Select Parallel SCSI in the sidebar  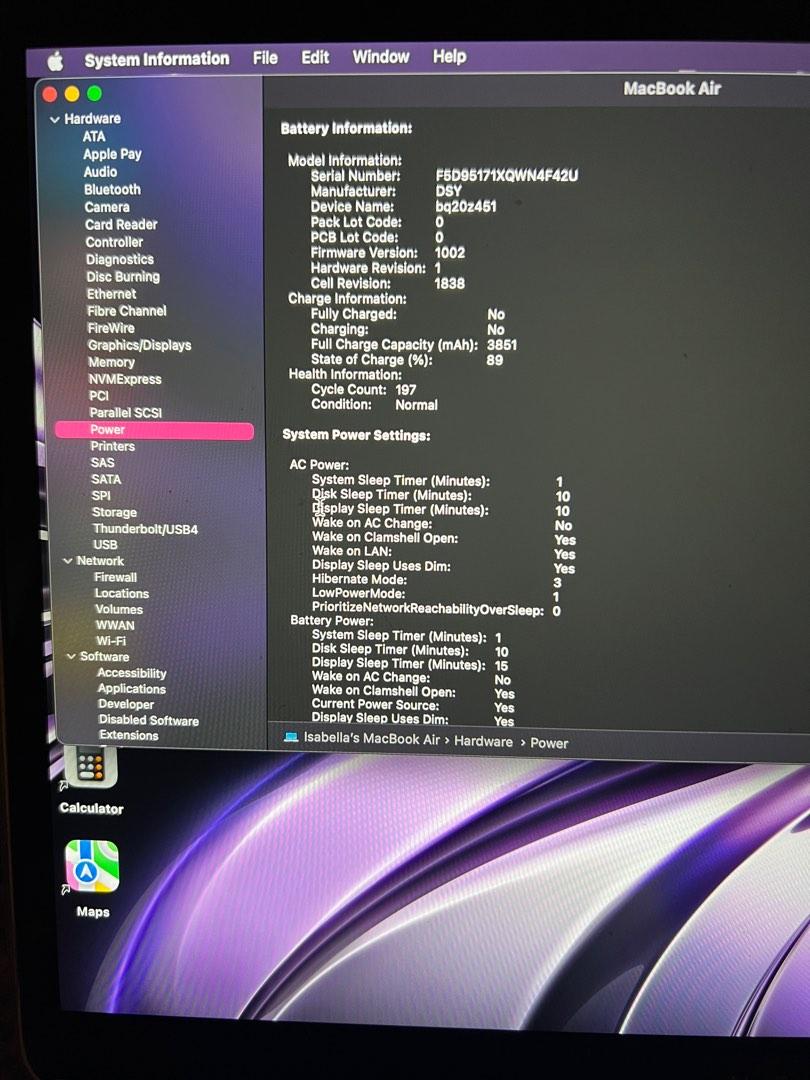tap(126, 413)
